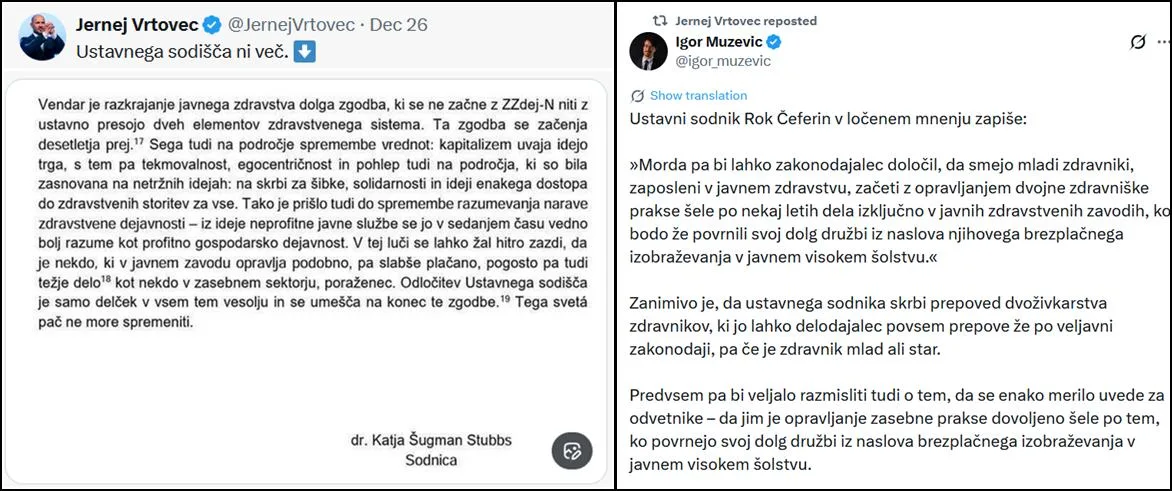Click the Grok icon left of Show translation
The image size is (1172, 491).
pyautogui.click(x=638, y=96)
